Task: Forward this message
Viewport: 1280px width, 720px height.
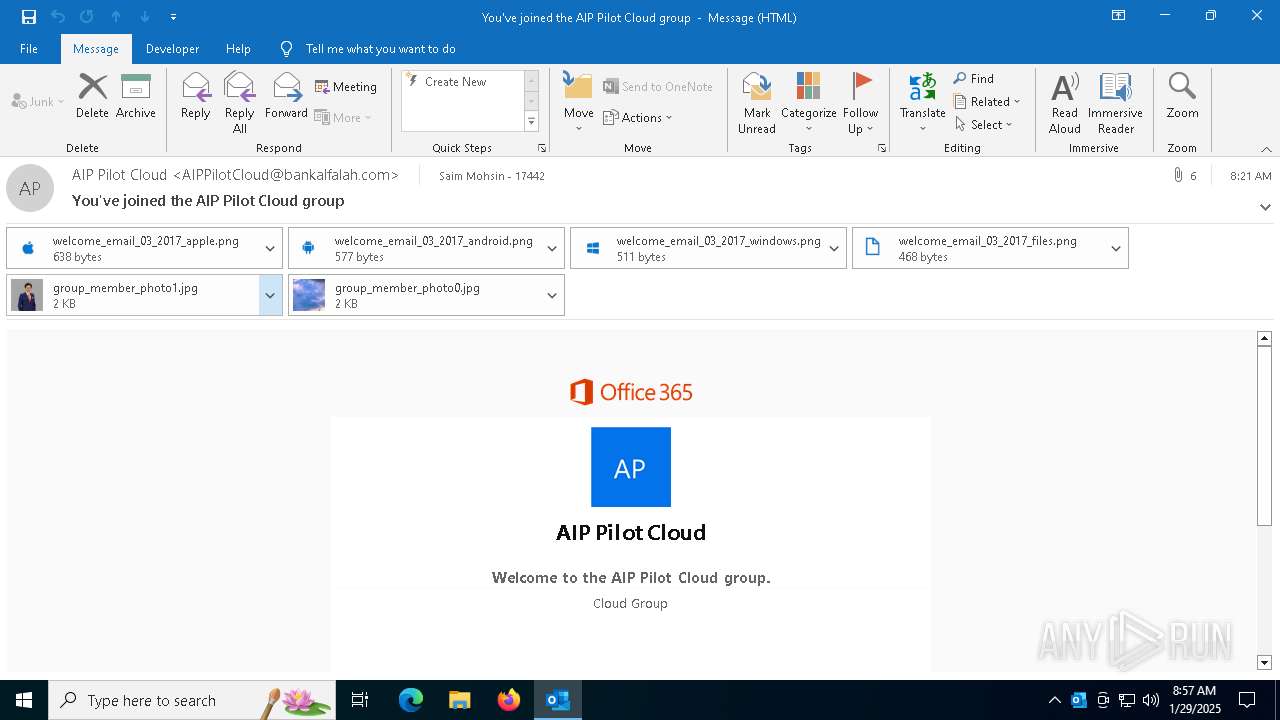Action: click(287, 97)
